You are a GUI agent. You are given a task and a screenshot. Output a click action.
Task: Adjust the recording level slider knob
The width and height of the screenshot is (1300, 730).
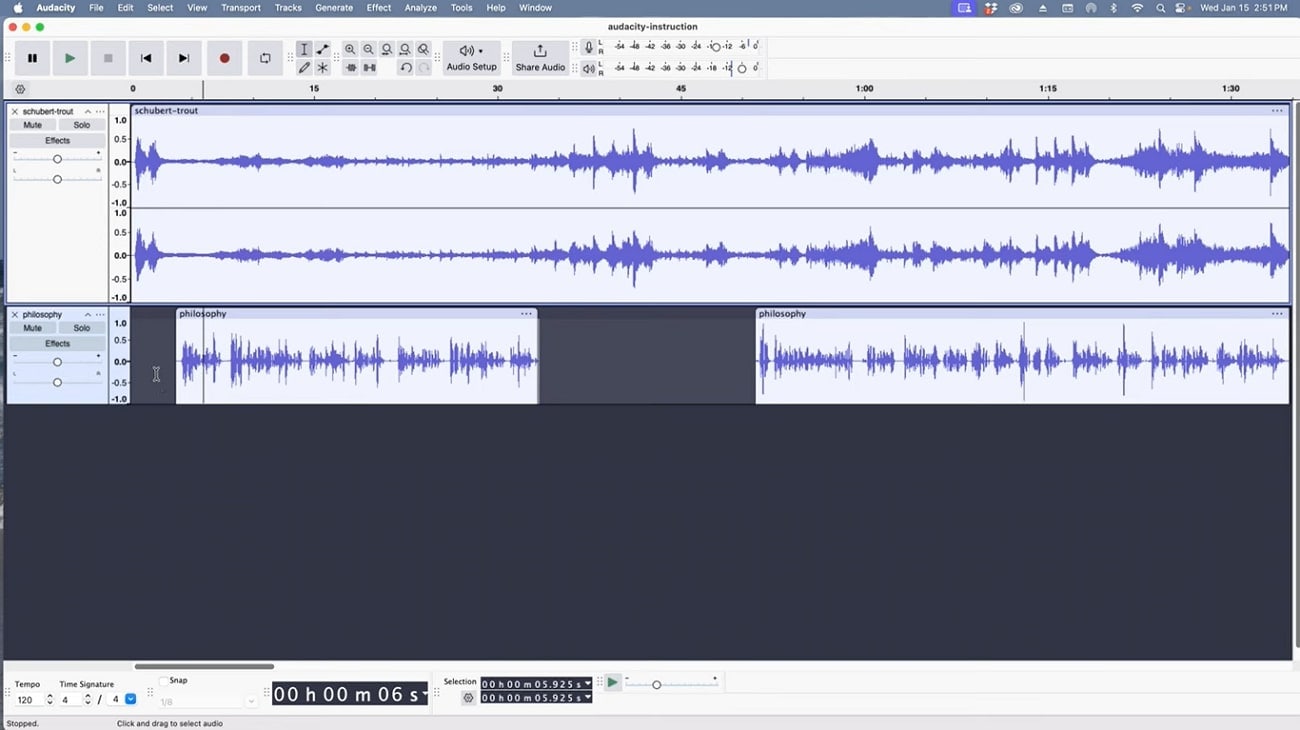pyautogui.click(x=715, y=47)
